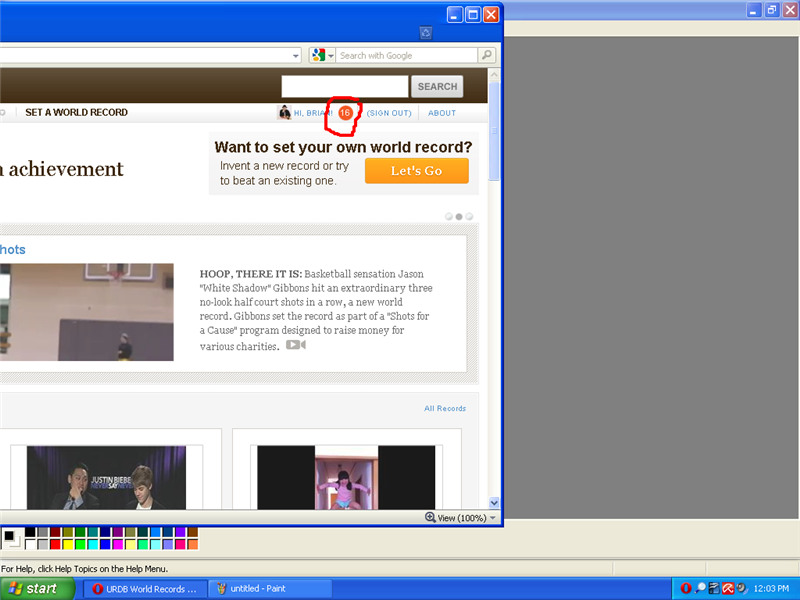Open the girl in pink record thumbnail
This screenshot has height=600, width=800.
[346, 477]
